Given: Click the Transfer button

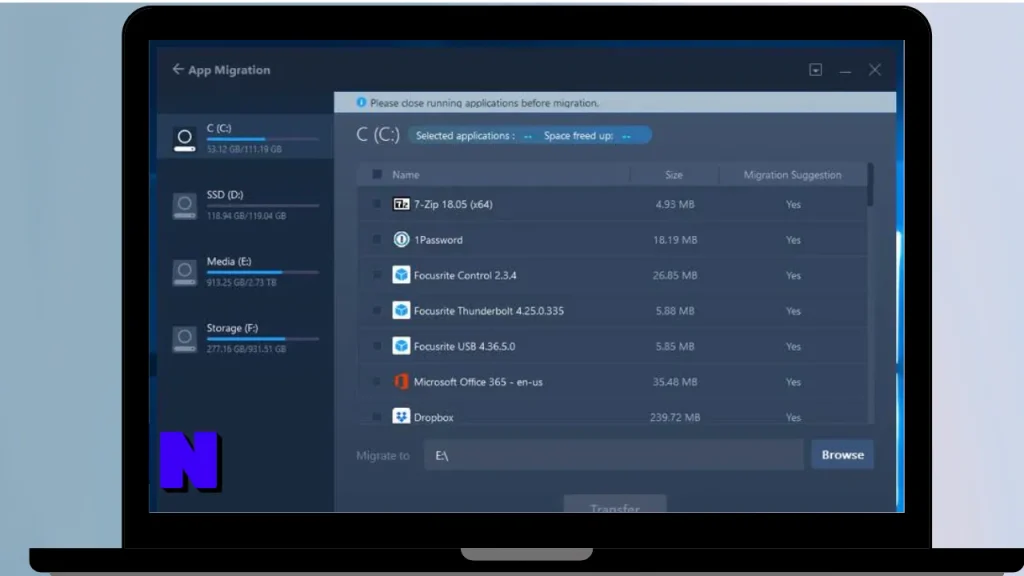Looking at the screenshot, I should point(615,504).
